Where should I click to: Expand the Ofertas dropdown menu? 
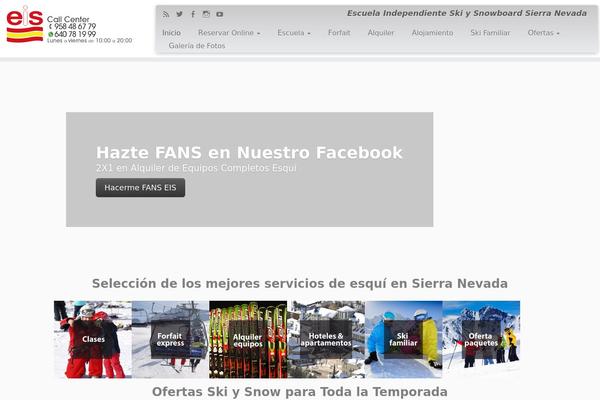(543, 33)
